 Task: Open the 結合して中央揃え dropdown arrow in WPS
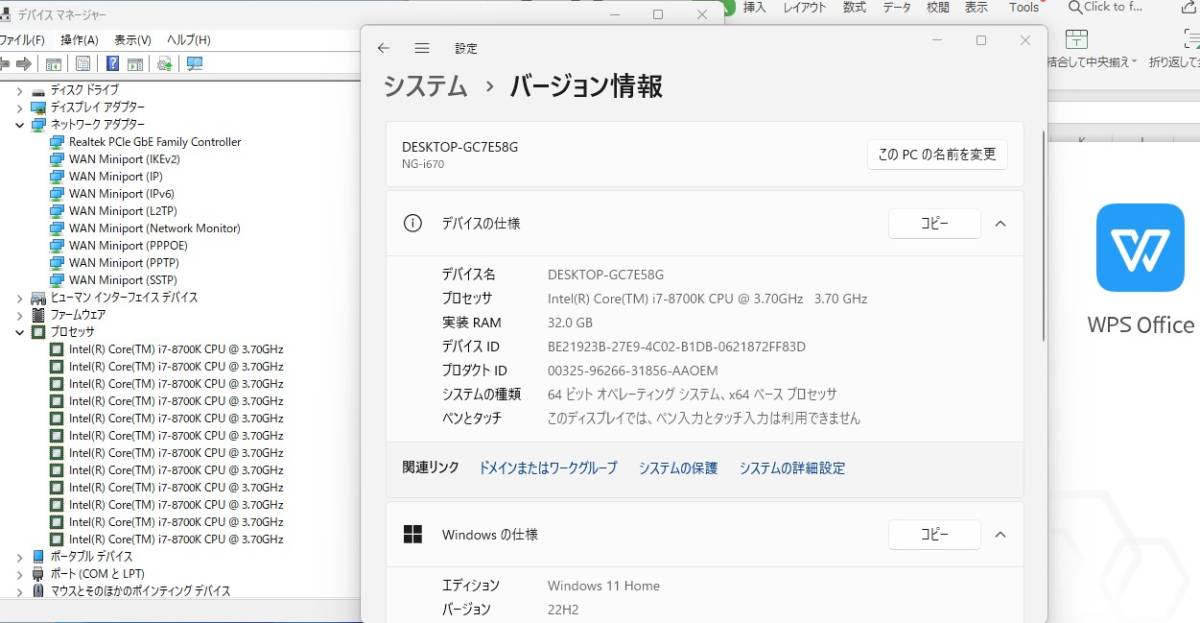coord(1135,62)
